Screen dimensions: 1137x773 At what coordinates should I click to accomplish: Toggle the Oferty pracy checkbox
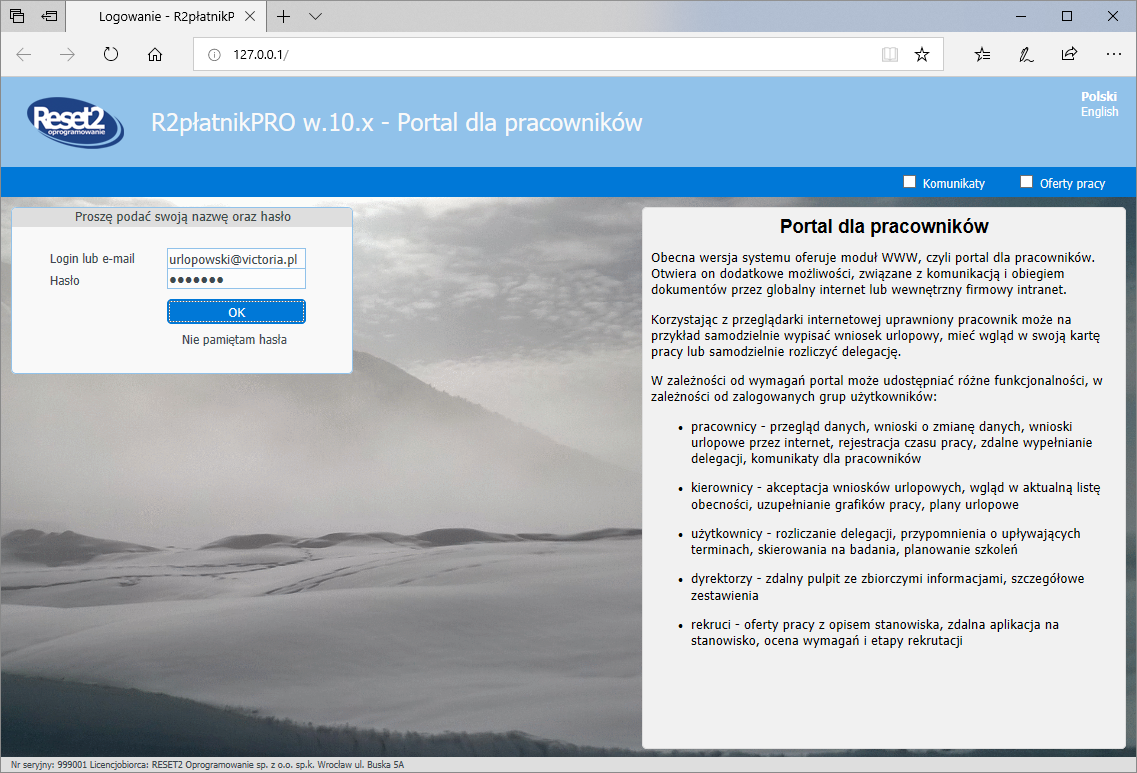coord(1026,182)
